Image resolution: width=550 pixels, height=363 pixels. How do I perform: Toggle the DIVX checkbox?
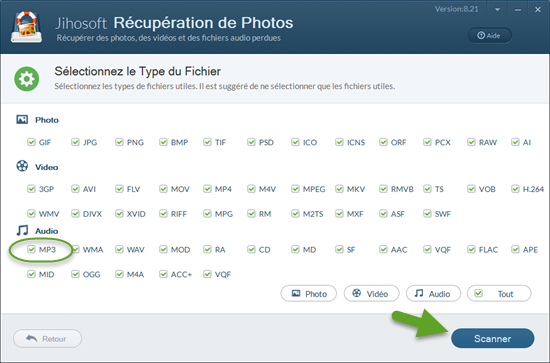click(x=75, y=213)
